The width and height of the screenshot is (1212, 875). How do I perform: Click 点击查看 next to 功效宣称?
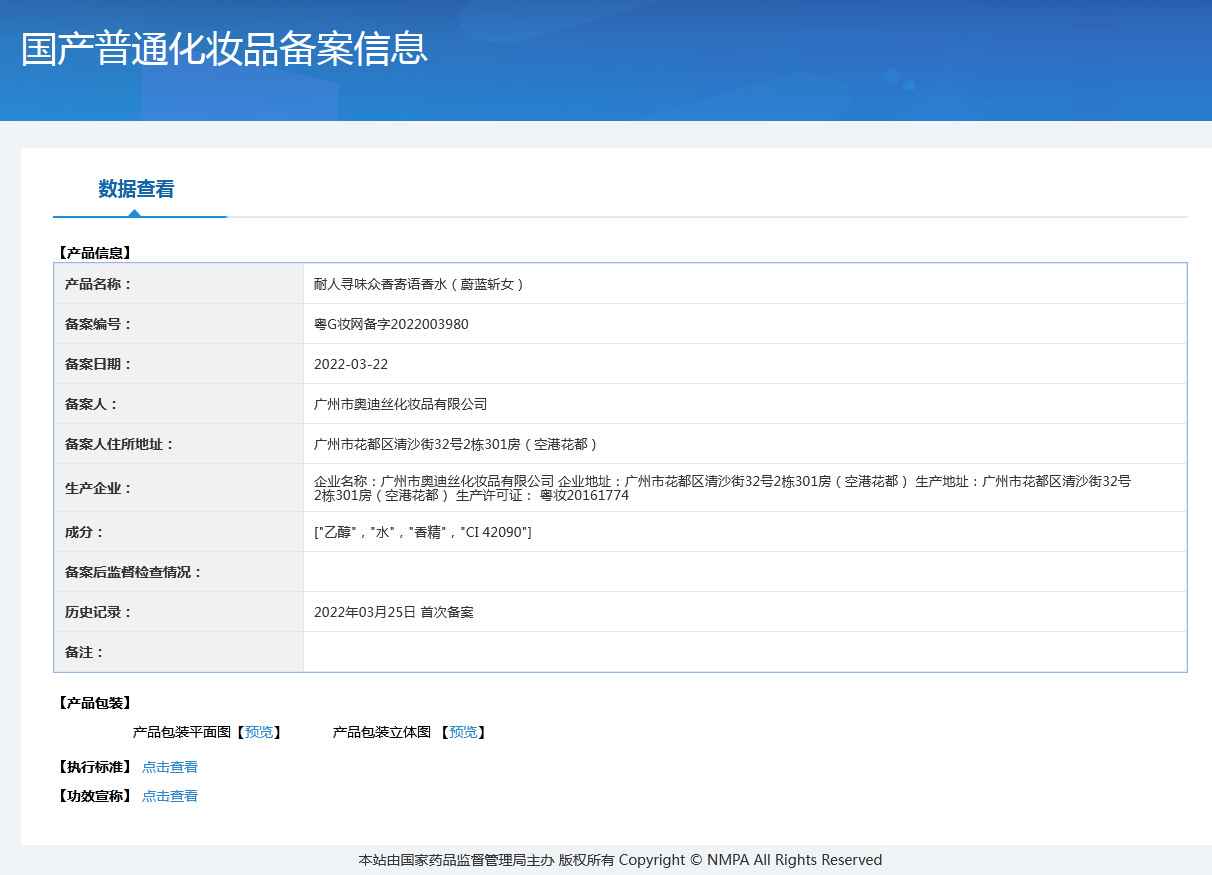pyautogui.click(x=169, y=796)
